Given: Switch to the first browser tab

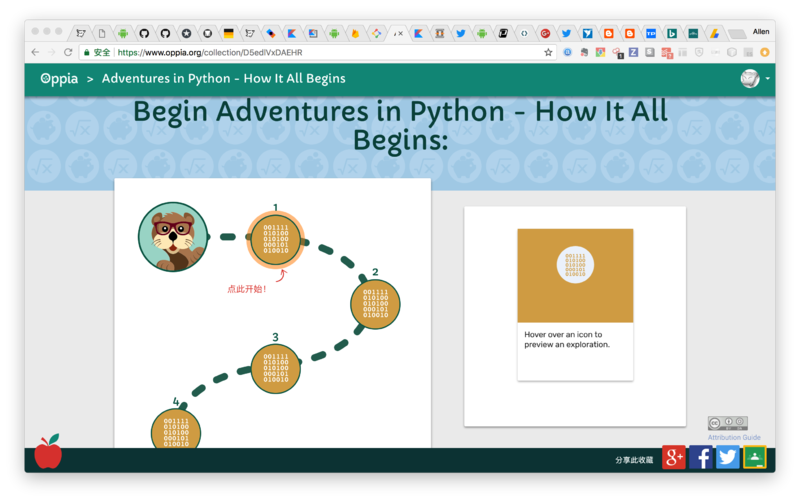Looking at the screenshot, I should click(81, 33).
